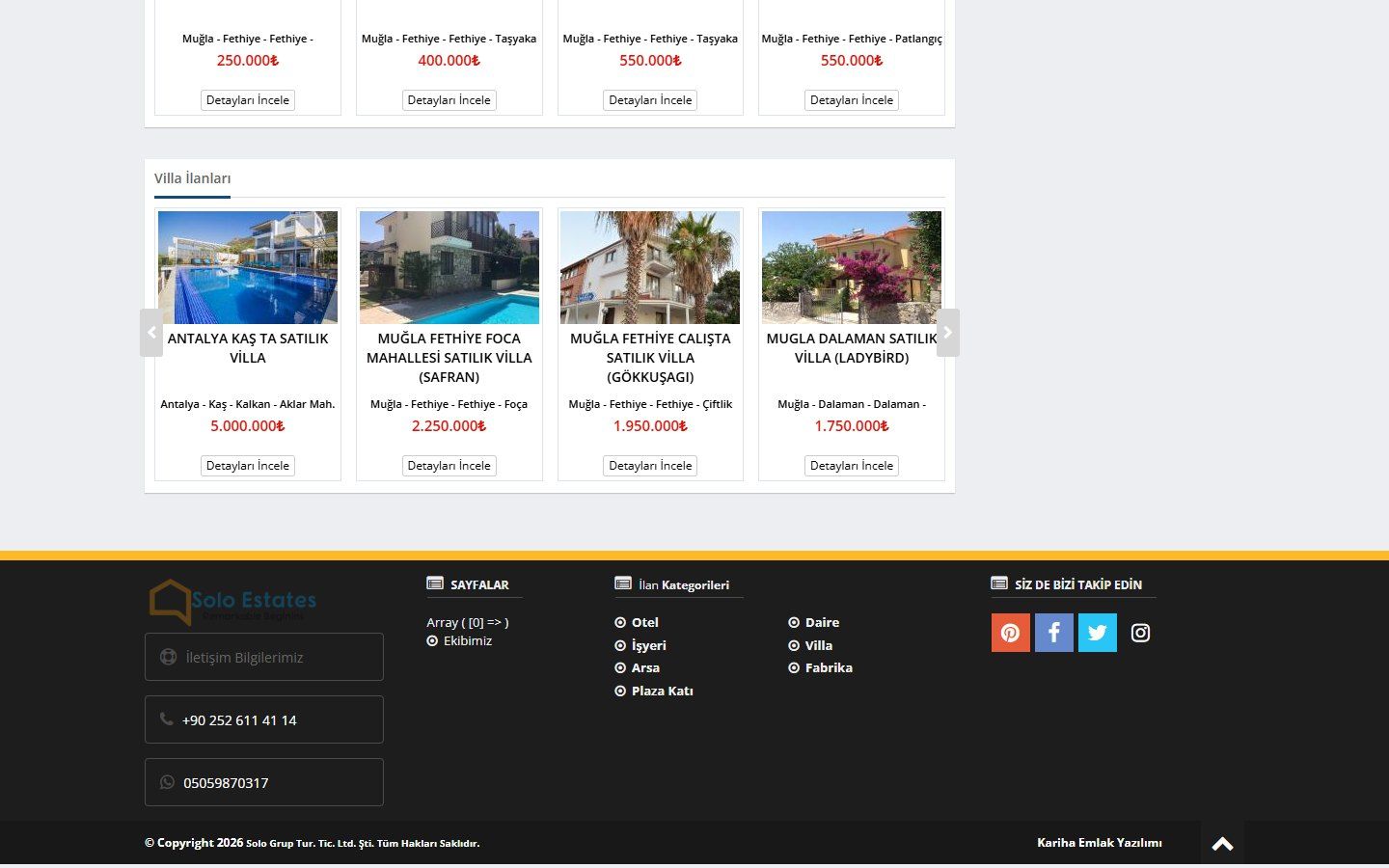Screen dimensions: 1389x868
Task: Open the Foca Mahallesi villa photo
Action: click(449, 267)
